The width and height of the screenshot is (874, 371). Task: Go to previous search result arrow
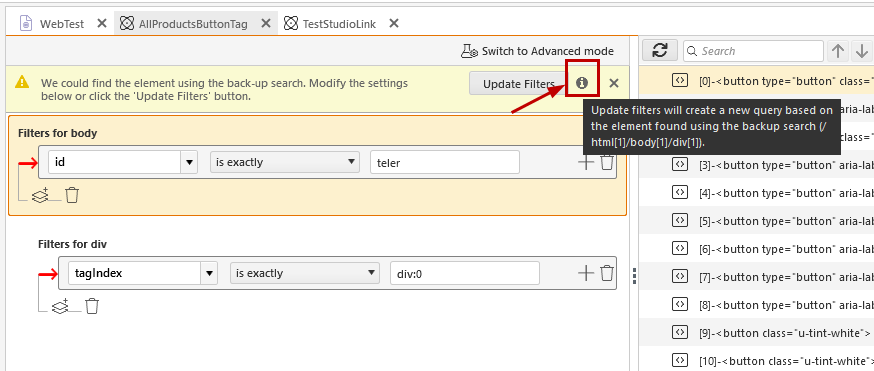pos(838,51)
